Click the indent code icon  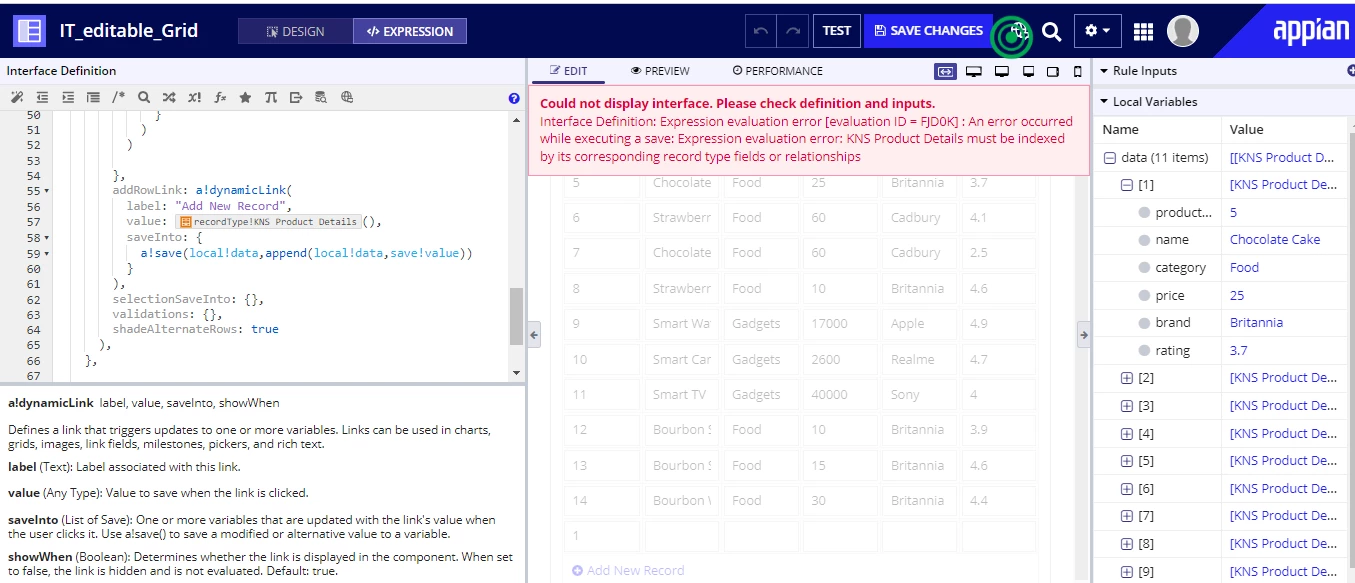(68, 98)
